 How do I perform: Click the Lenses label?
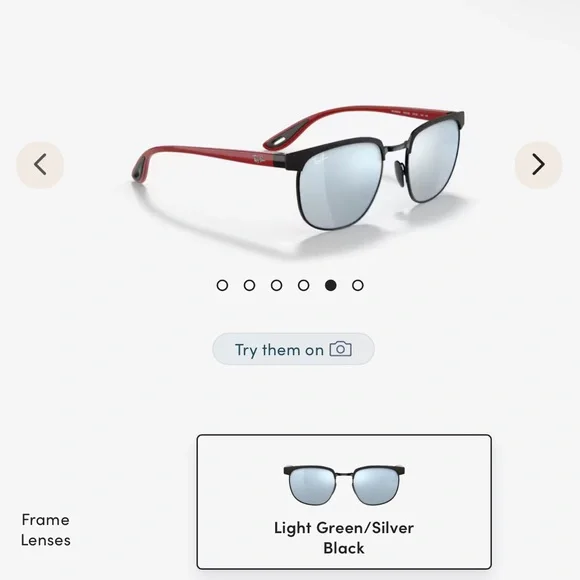click(45, 540)
